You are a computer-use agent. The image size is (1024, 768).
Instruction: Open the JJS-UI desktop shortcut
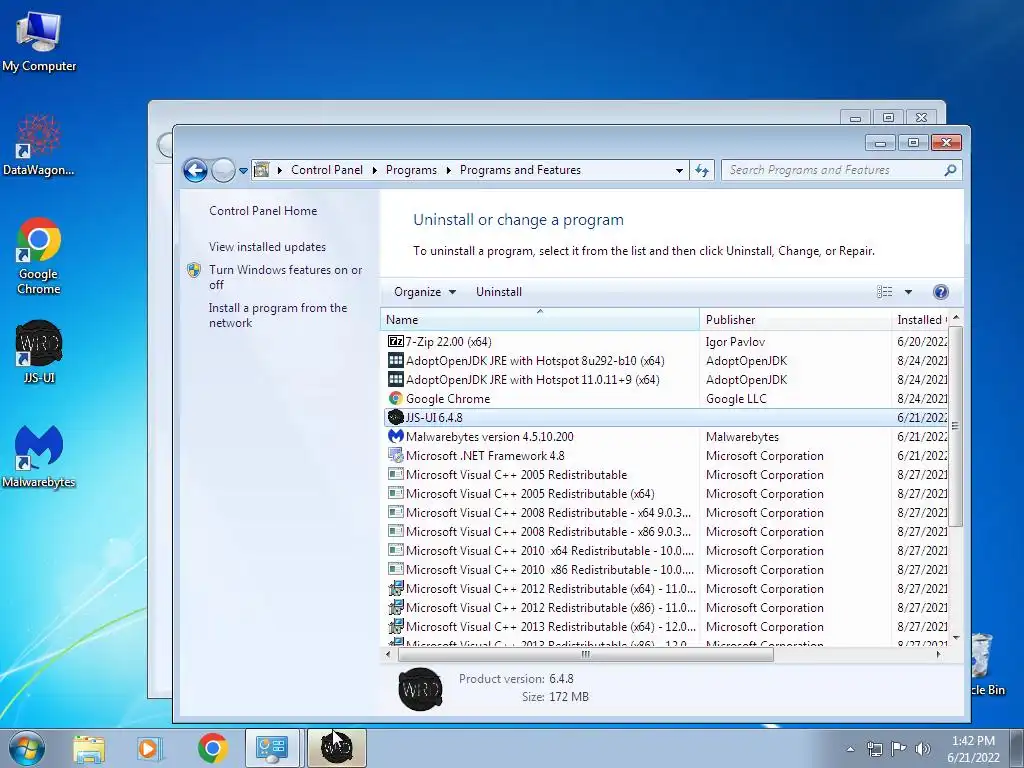tap(39, 352)
